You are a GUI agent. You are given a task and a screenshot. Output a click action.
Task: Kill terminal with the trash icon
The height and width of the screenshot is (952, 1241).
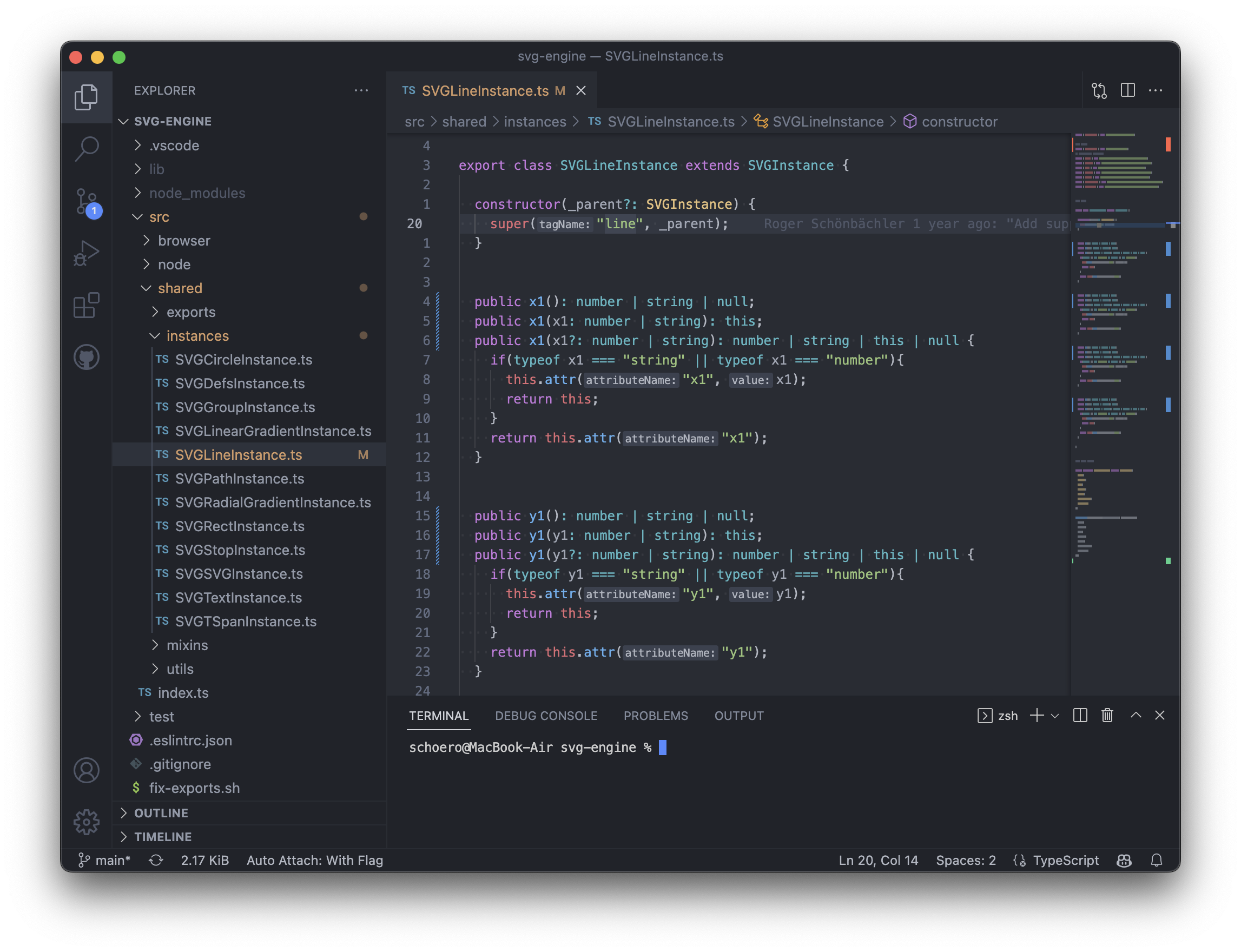click(x=1107, y=716)
